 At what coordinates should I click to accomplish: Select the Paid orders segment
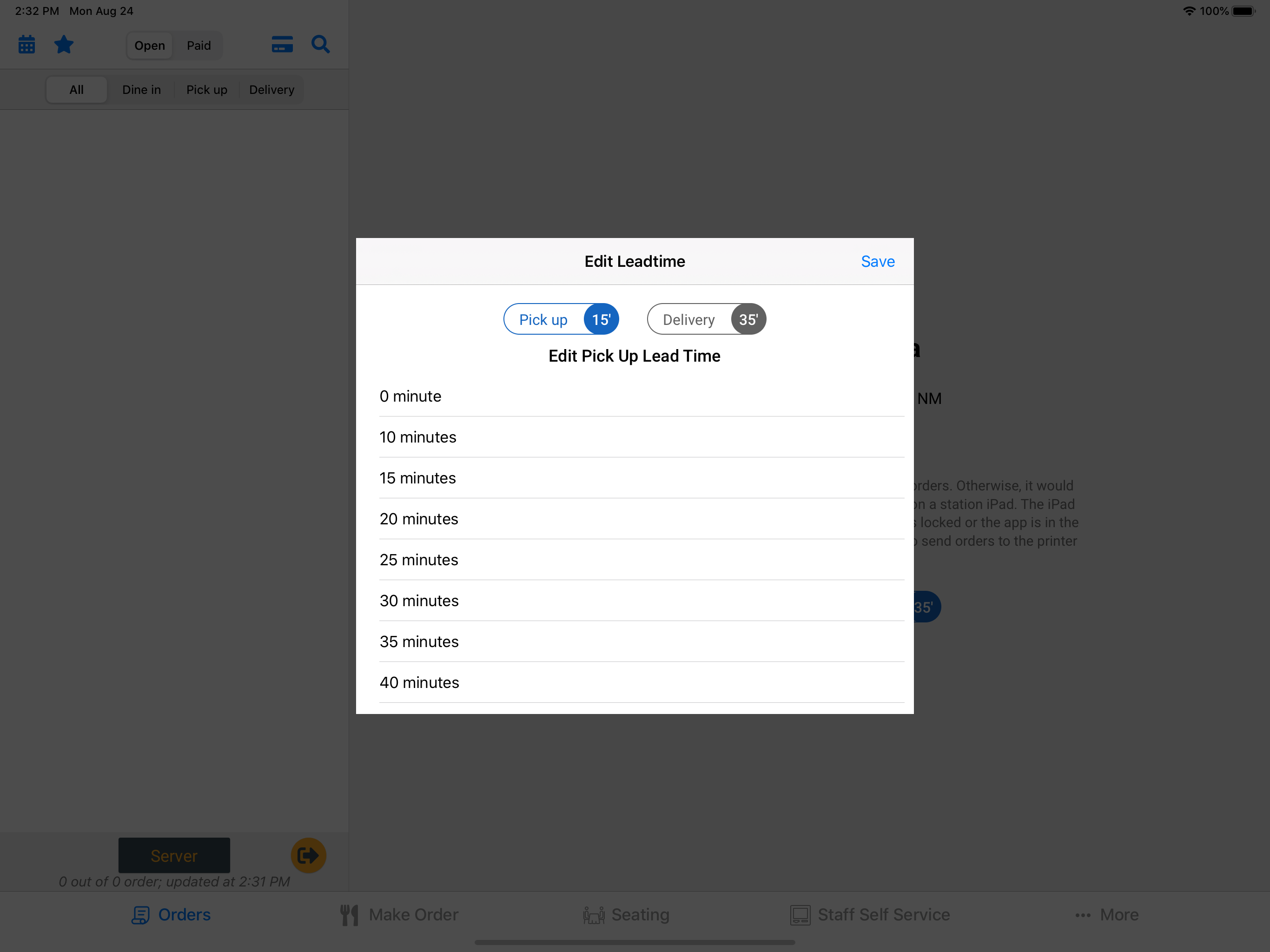198,46
